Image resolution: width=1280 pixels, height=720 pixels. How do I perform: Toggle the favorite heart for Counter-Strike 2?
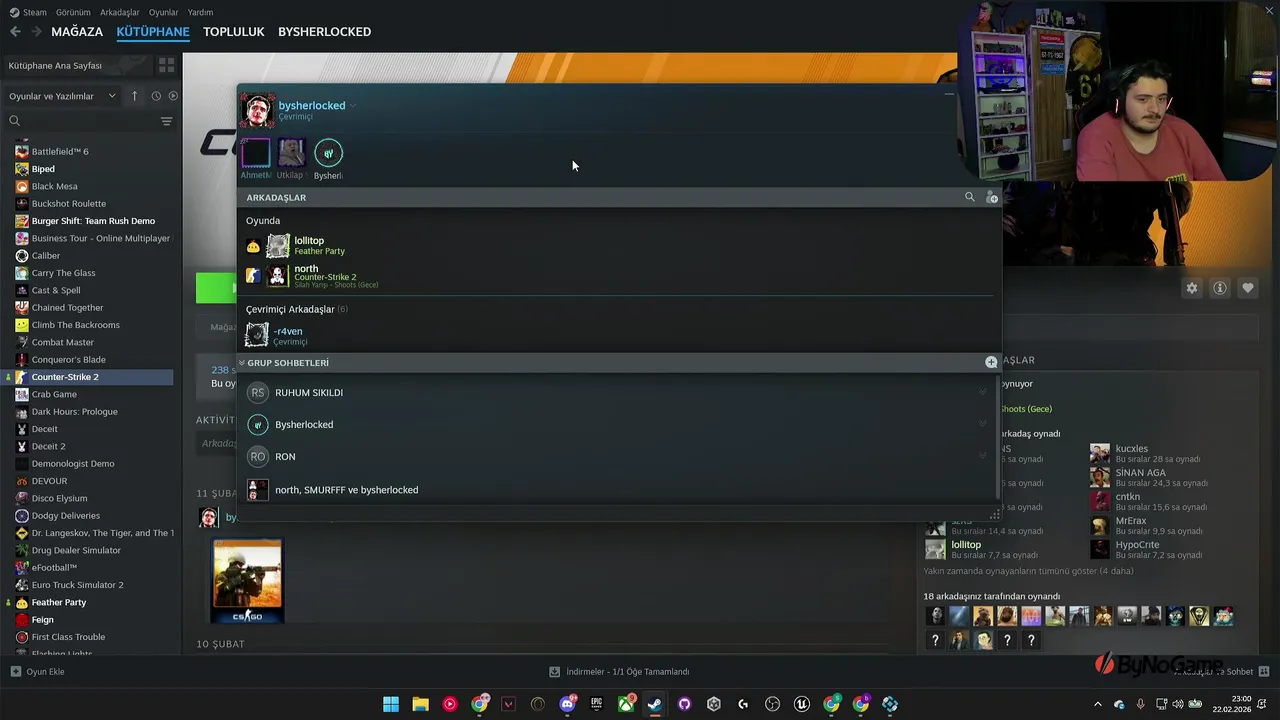[1248, 288]
